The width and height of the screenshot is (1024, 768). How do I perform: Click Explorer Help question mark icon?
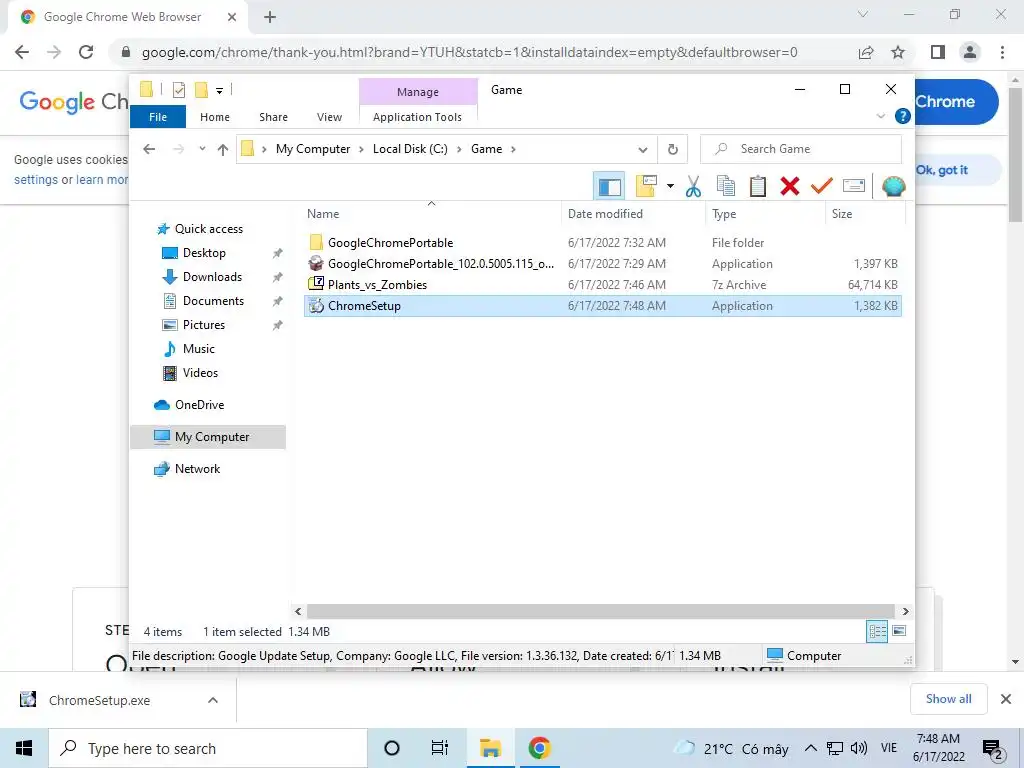[x=903, y=116]
